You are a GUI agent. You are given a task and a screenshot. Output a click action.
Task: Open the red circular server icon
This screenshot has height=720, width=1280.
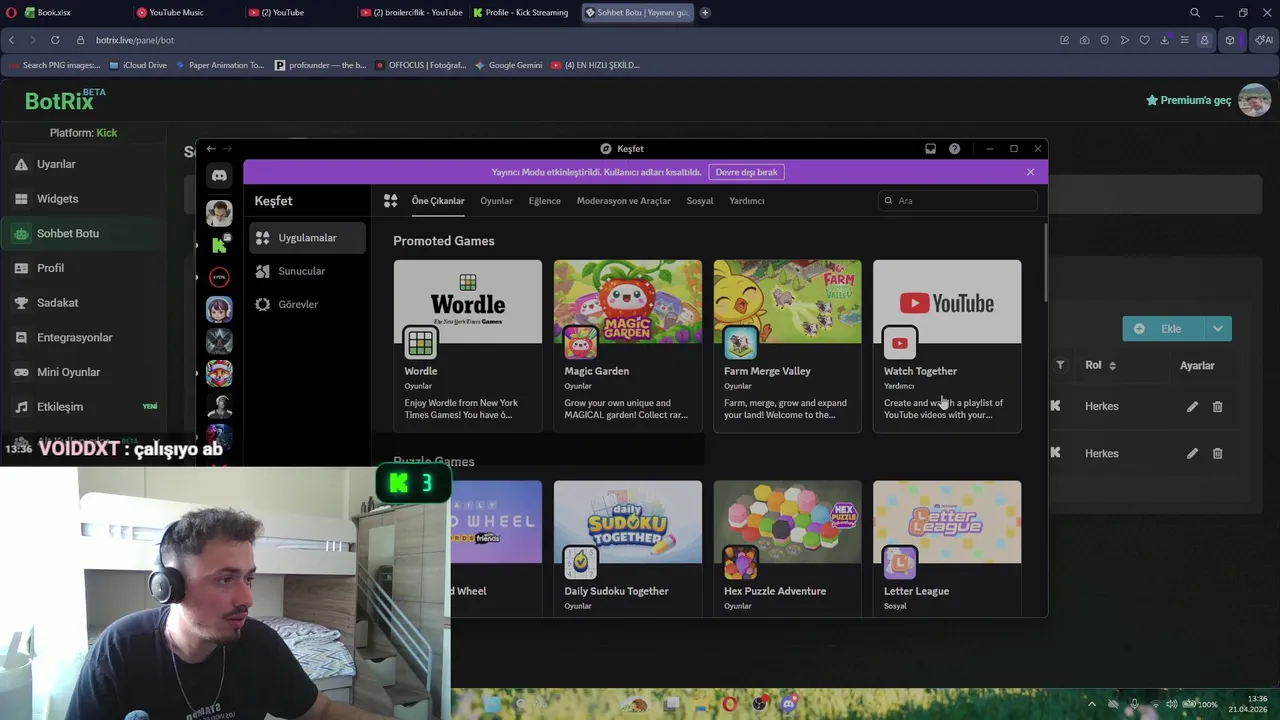tap(219, 277)
